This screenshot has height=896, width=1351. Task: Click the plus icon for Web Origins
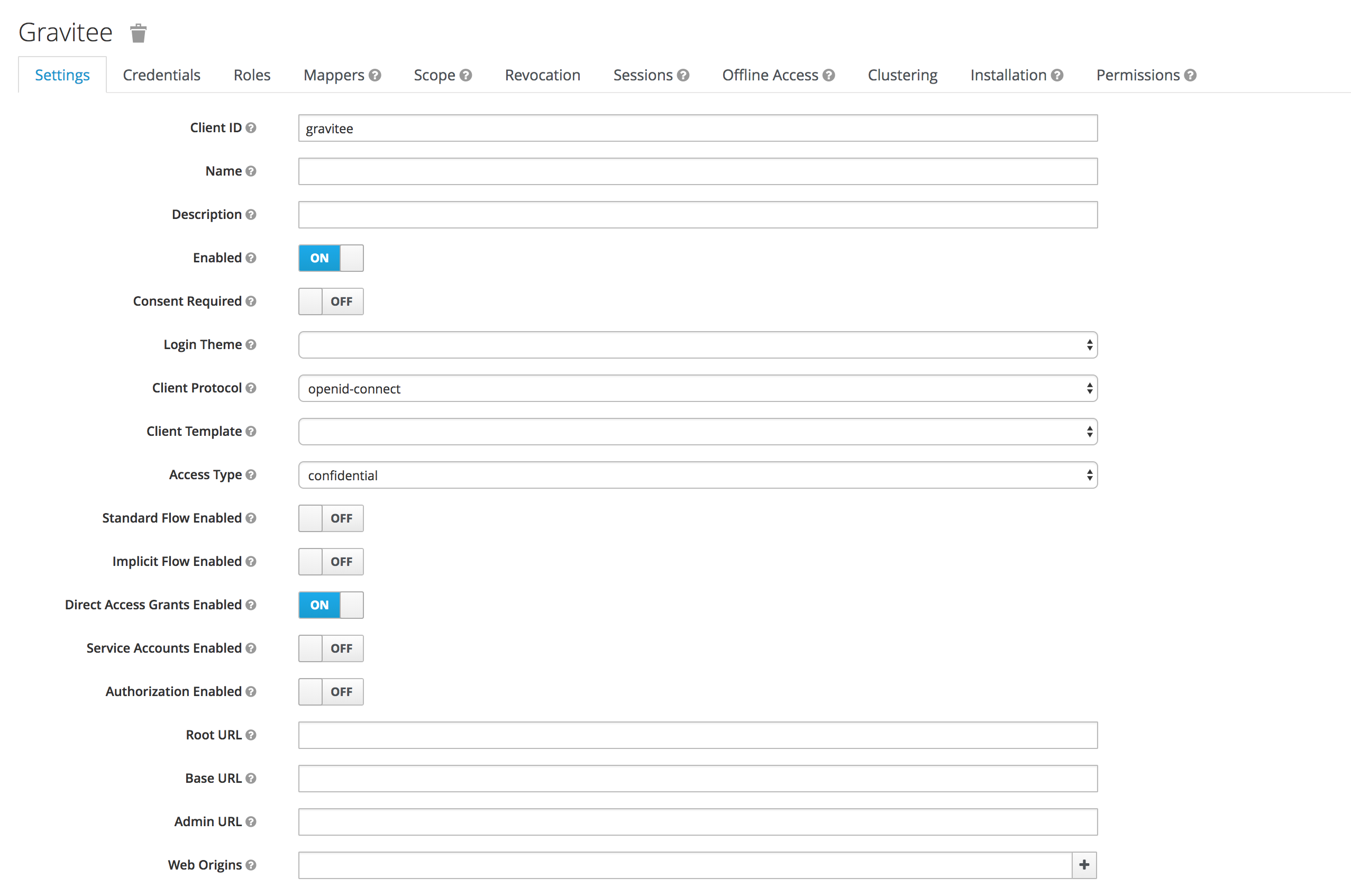tap(1083, 865)
